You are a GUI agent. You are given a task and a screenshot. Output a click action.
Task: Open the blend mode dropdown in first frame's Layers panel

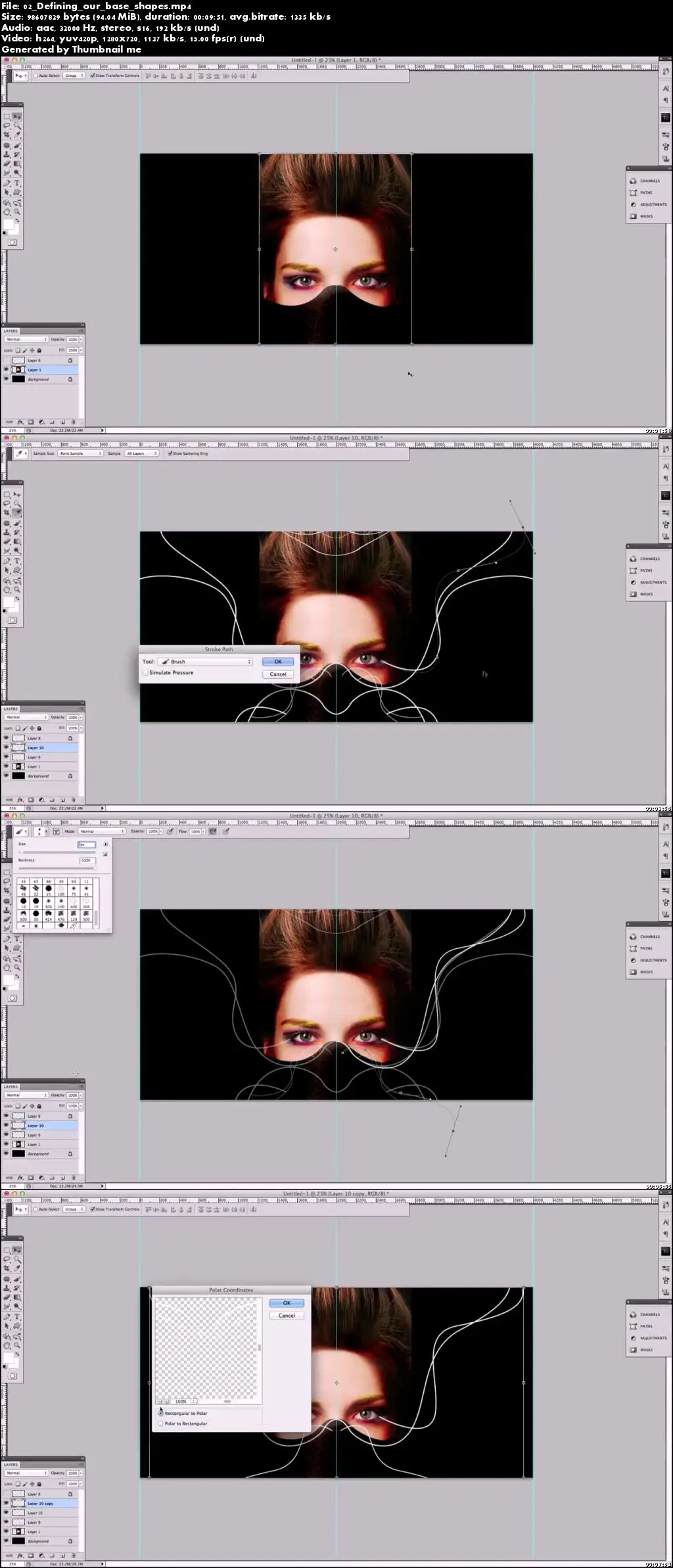[26, 340]
